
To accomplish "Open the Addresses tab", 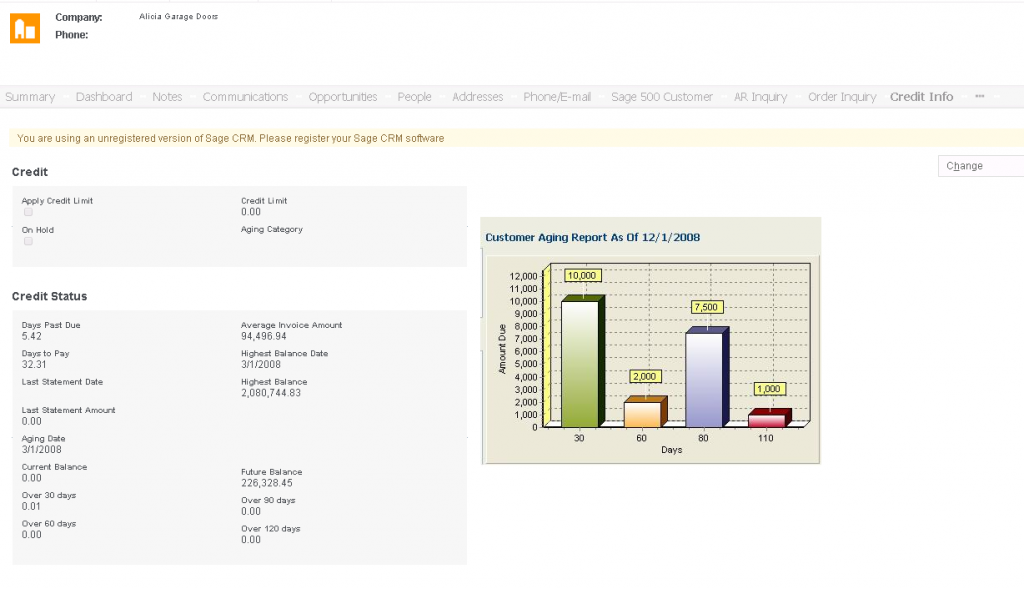I will click(x=477, y=97).
